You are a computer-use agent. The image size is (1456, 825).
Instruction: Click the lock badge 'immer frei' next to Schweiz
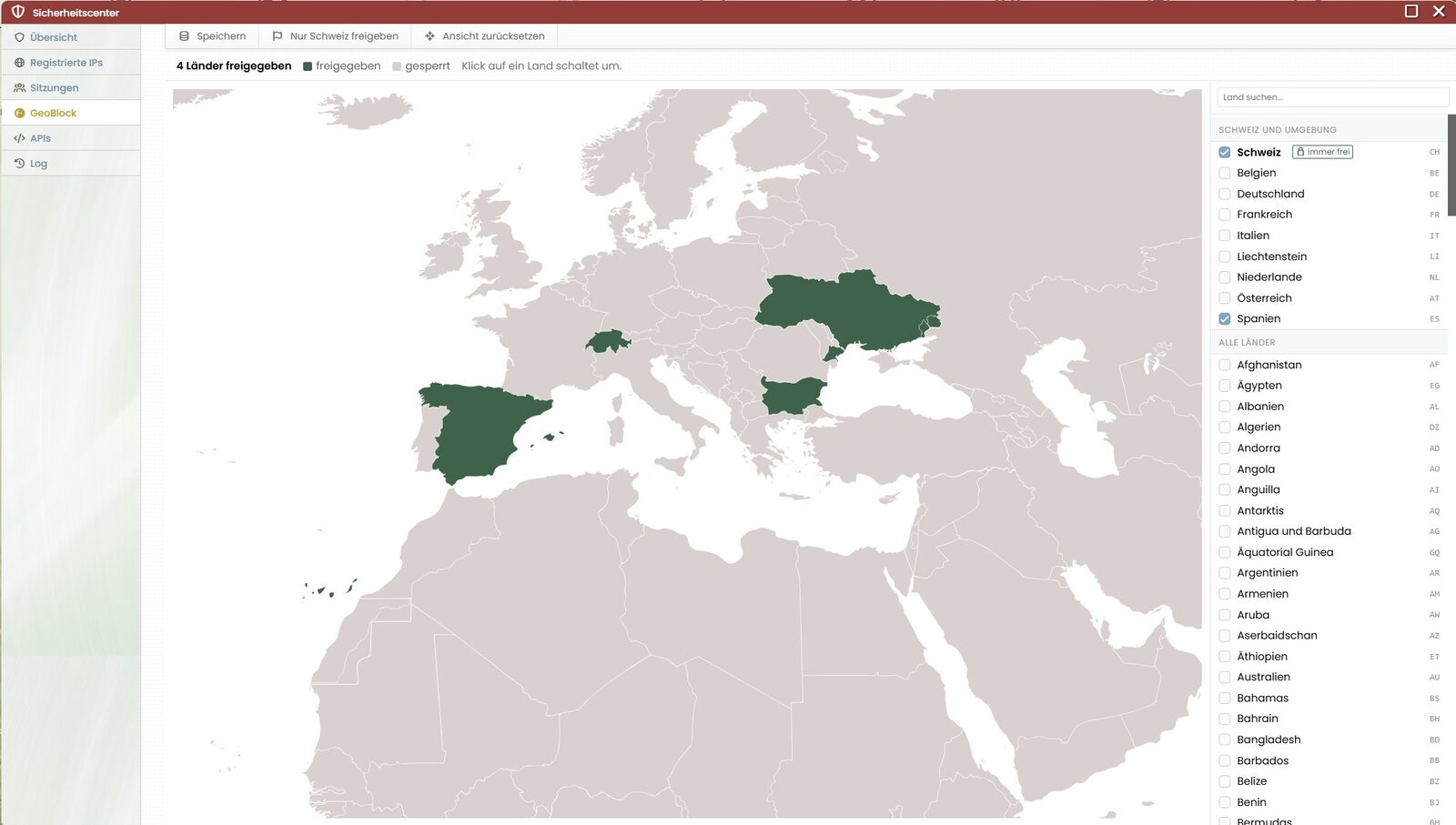[1322, 152]
